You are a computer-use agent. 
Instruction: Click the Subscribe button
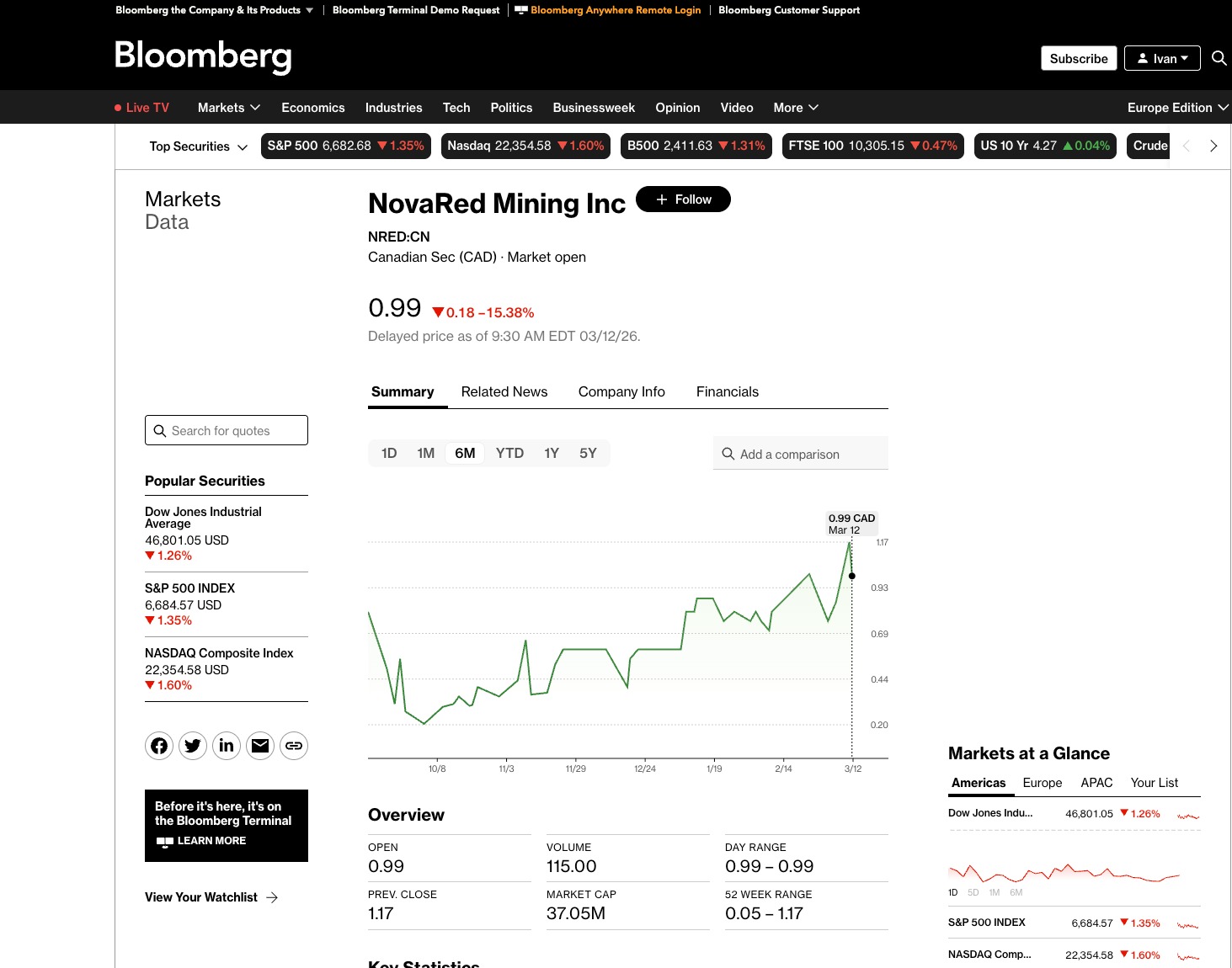coord(1079,58)
